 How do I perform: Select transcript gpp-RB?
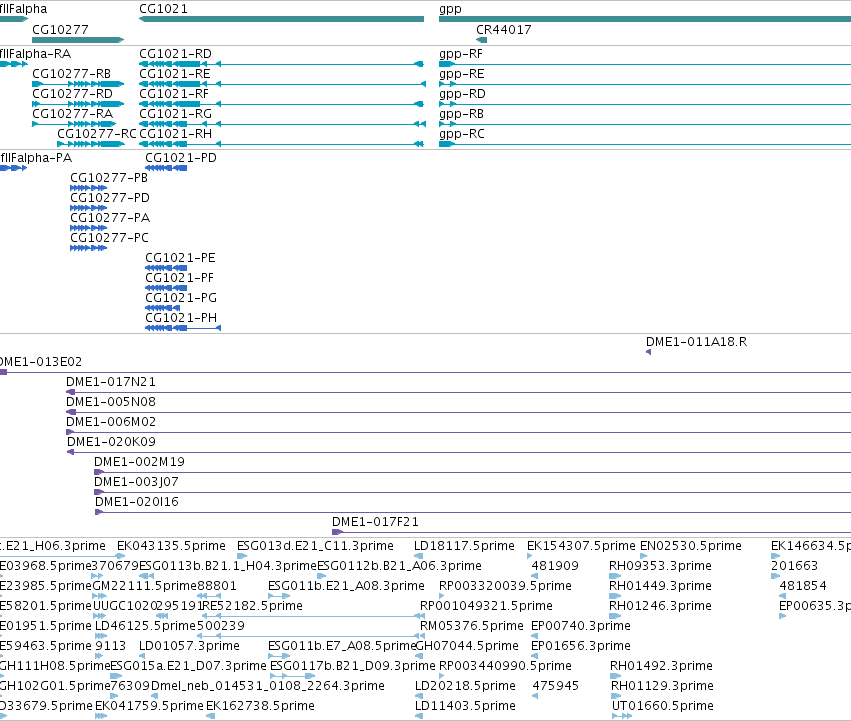(x=645, y=124)
